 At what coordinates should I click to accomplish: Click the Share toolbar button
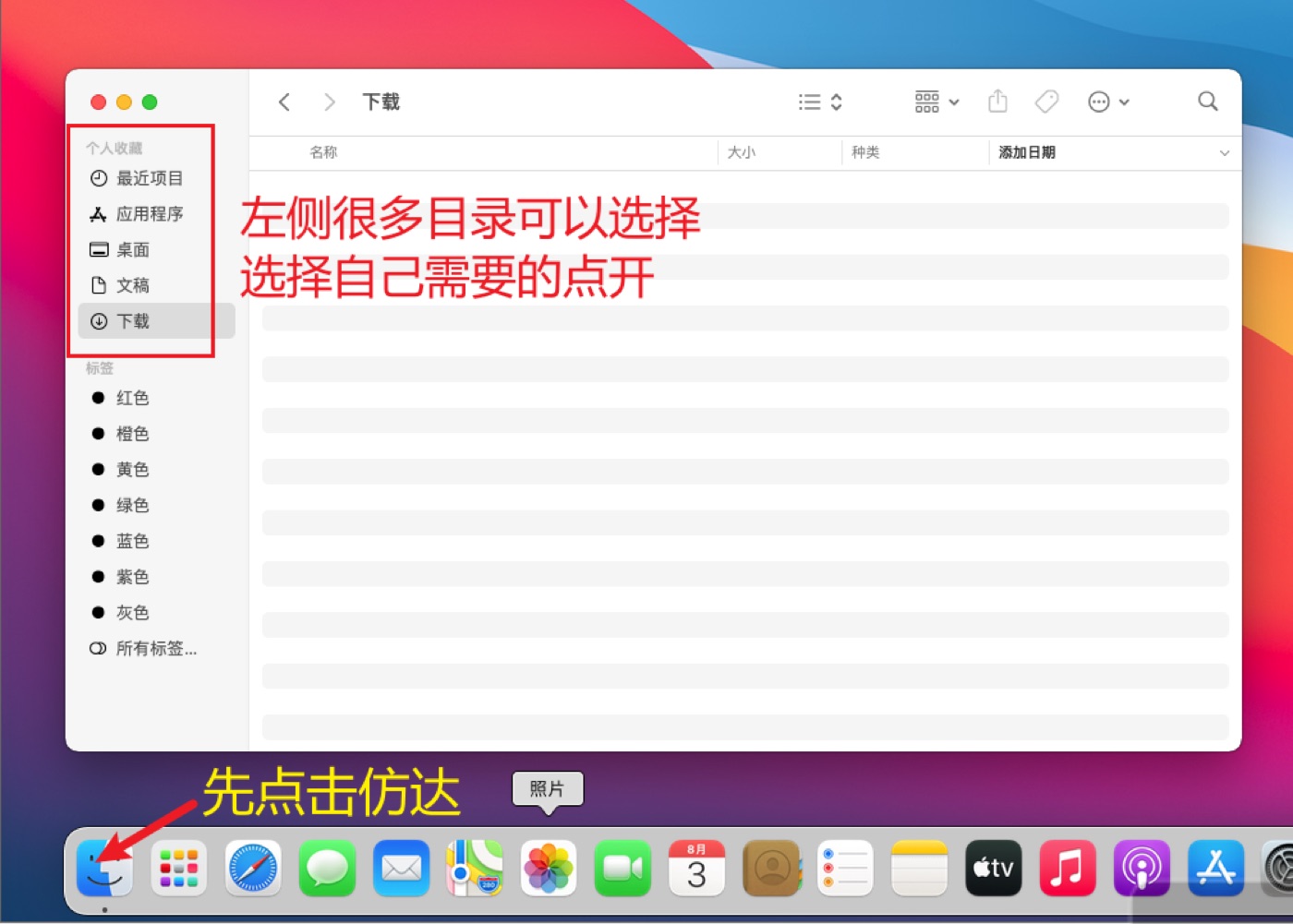coord(997,101)
